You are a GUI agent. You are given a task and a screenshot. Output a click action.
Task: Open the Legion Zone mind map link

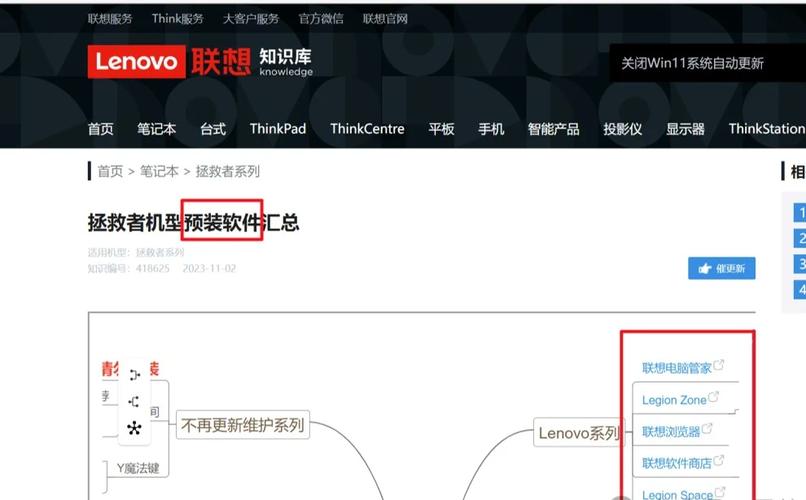click(x=674, y=400)
